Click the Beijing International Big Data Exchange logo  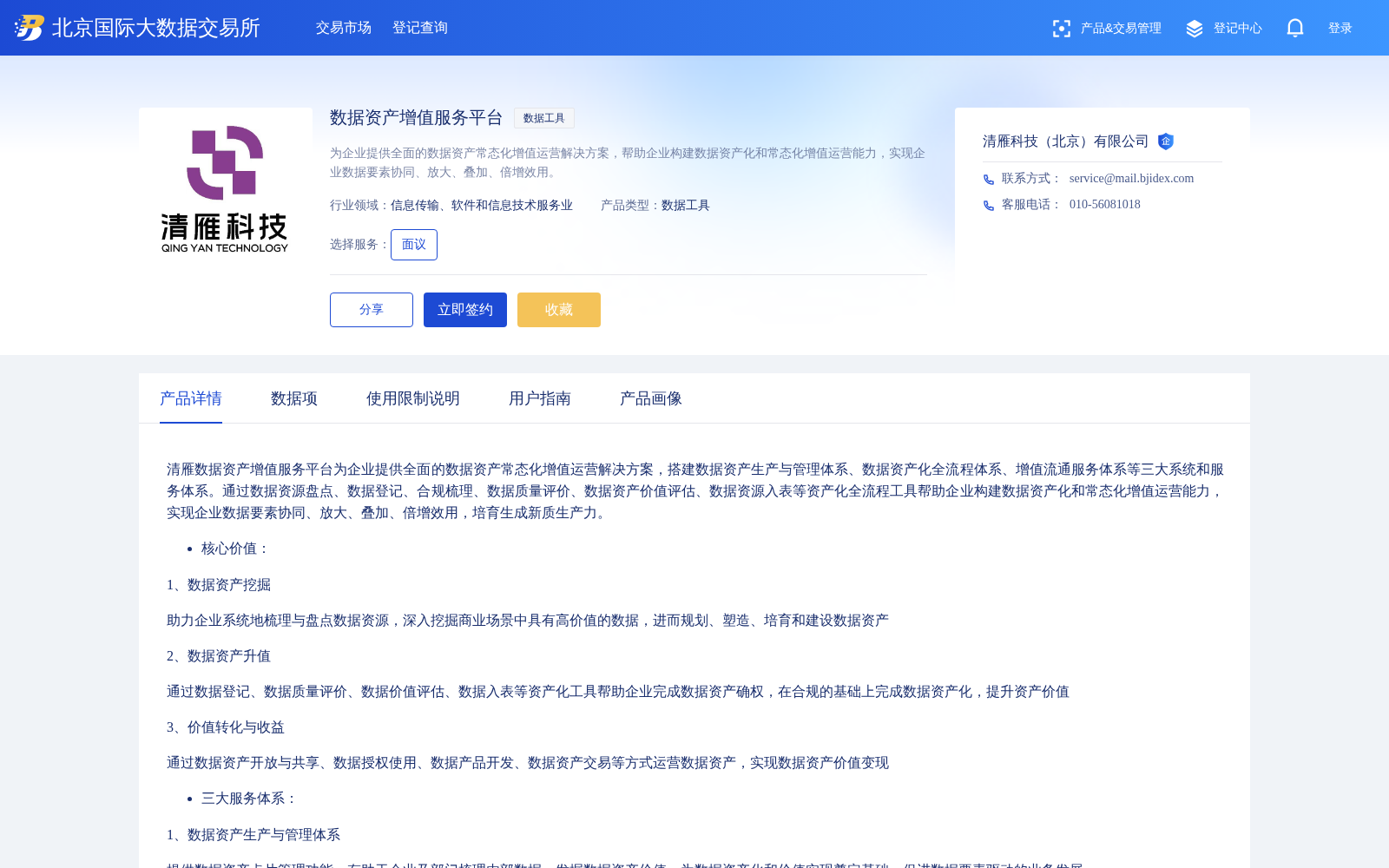pos(30,28)
